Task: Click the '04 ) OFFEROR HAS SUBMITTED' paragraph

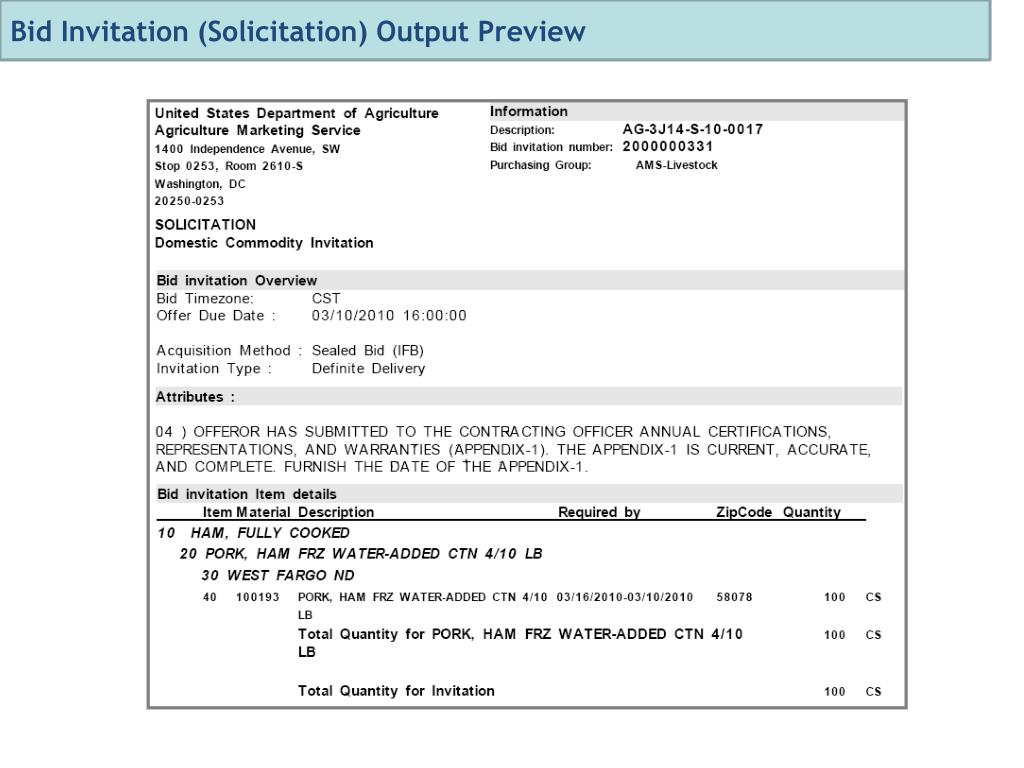Action: 513,449
